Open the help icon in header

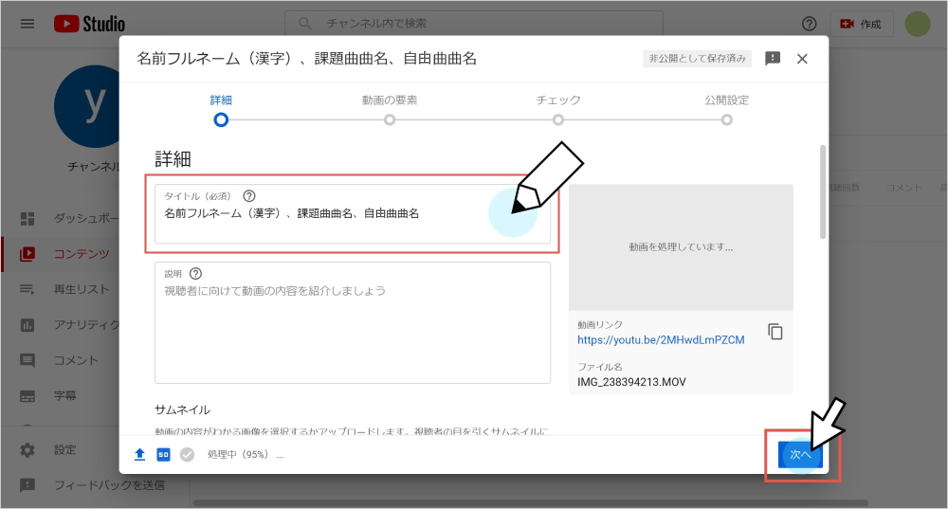809,24
